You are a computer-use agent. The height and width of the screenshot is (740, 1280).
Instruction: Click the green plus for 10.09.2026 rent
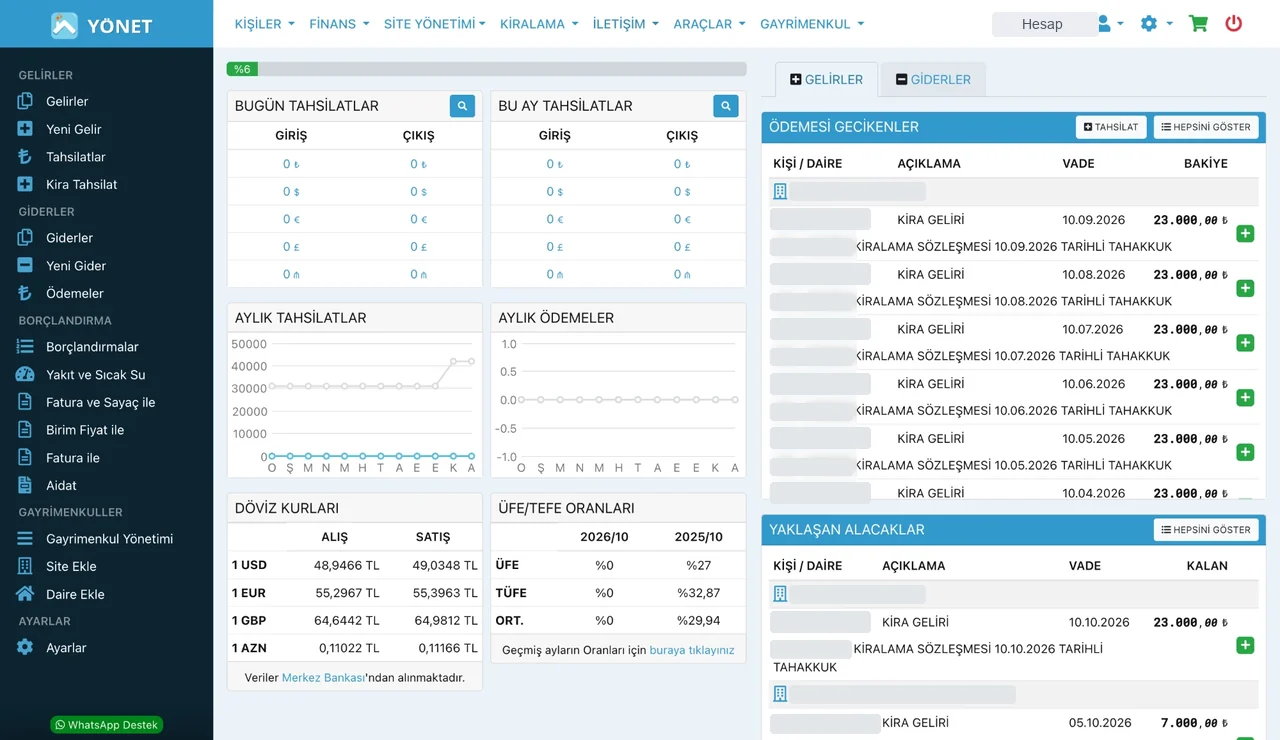(x=1245, y=234)
